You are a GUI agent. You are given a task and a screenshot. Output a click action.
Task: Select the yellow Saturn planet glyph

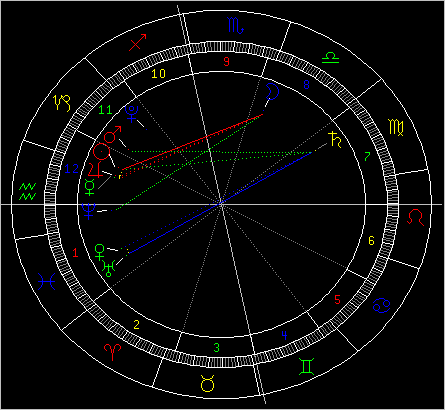tap(335, 140)
